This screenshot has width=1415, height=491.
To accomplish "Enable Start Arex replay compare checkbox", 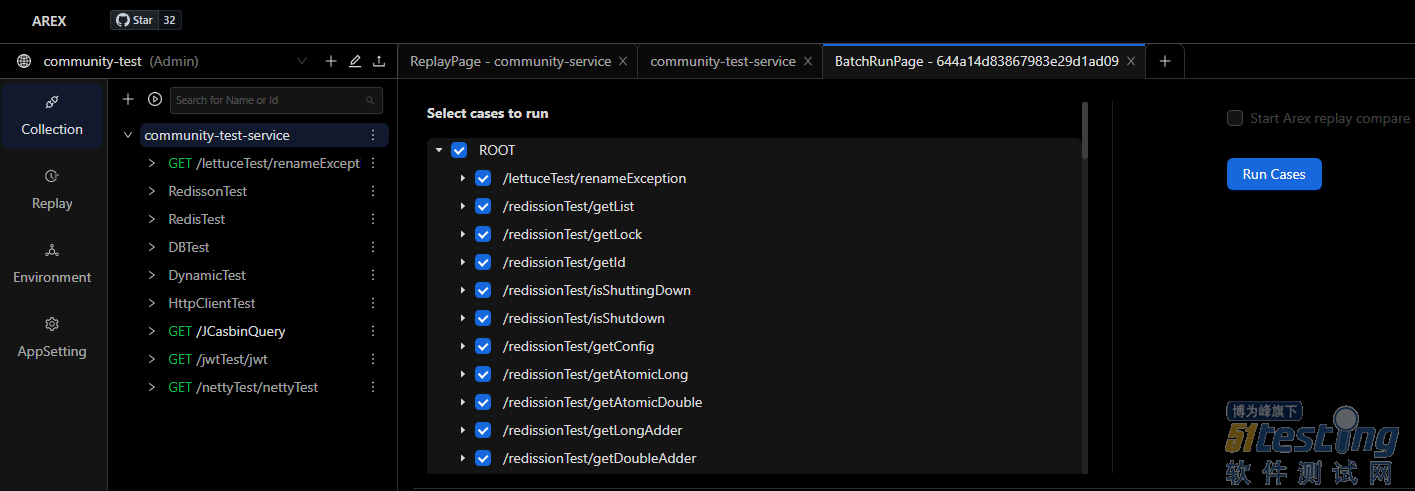I will (x=1235, y=118).
